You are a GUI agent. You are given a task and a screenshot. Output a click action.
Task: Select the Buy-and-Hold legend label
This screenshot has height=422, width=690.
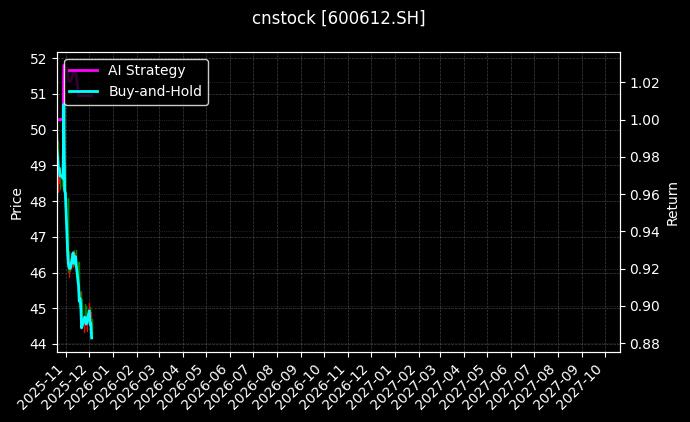point(155,91)
